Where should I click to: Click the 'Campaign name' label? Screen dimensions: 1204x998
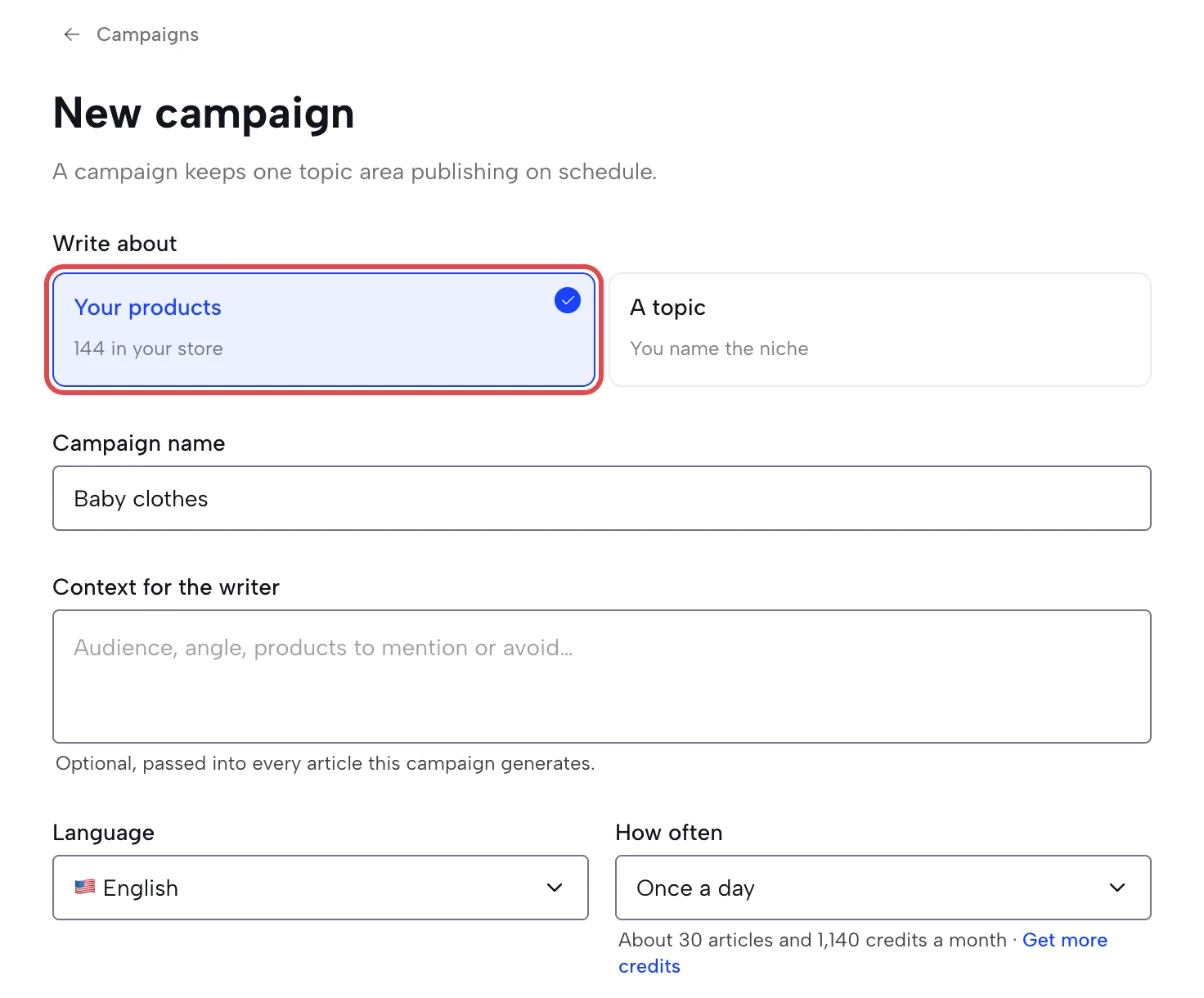point(139,443)
